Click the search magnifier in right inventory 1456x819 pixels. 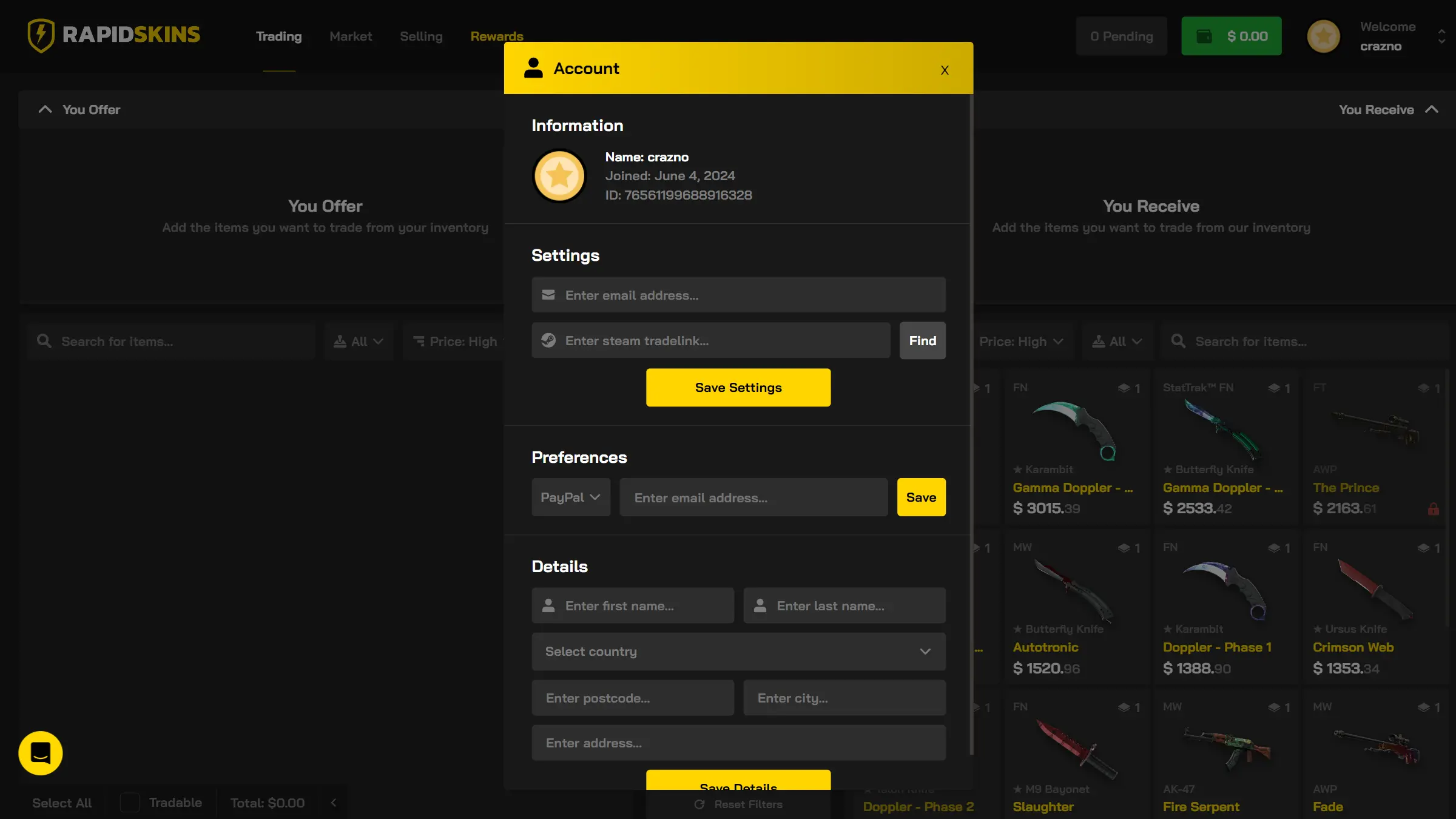coord(1178,341)
